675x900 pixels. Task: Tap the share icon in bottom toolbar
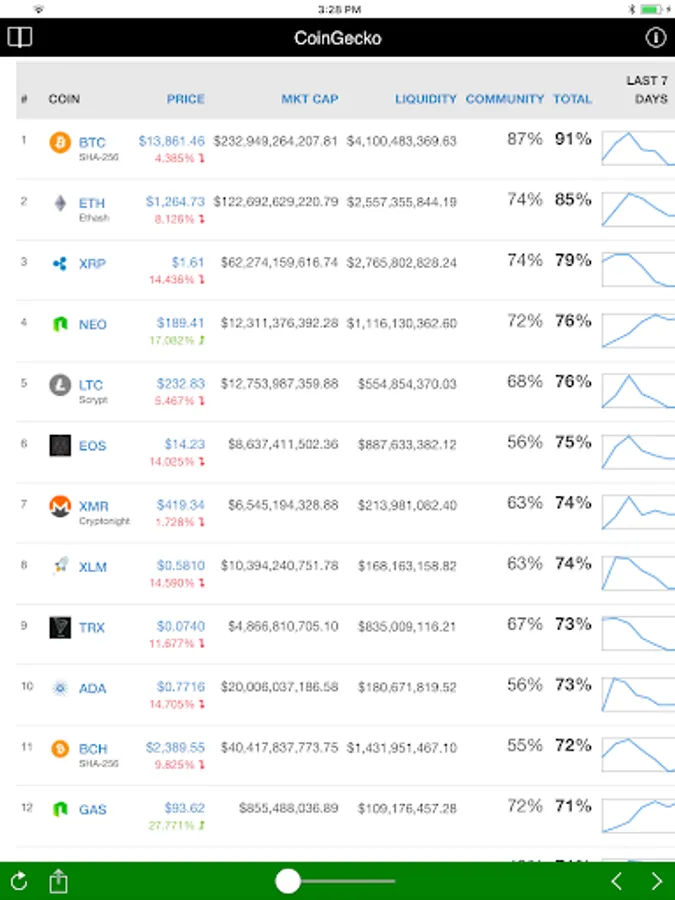tap(59, 881)
